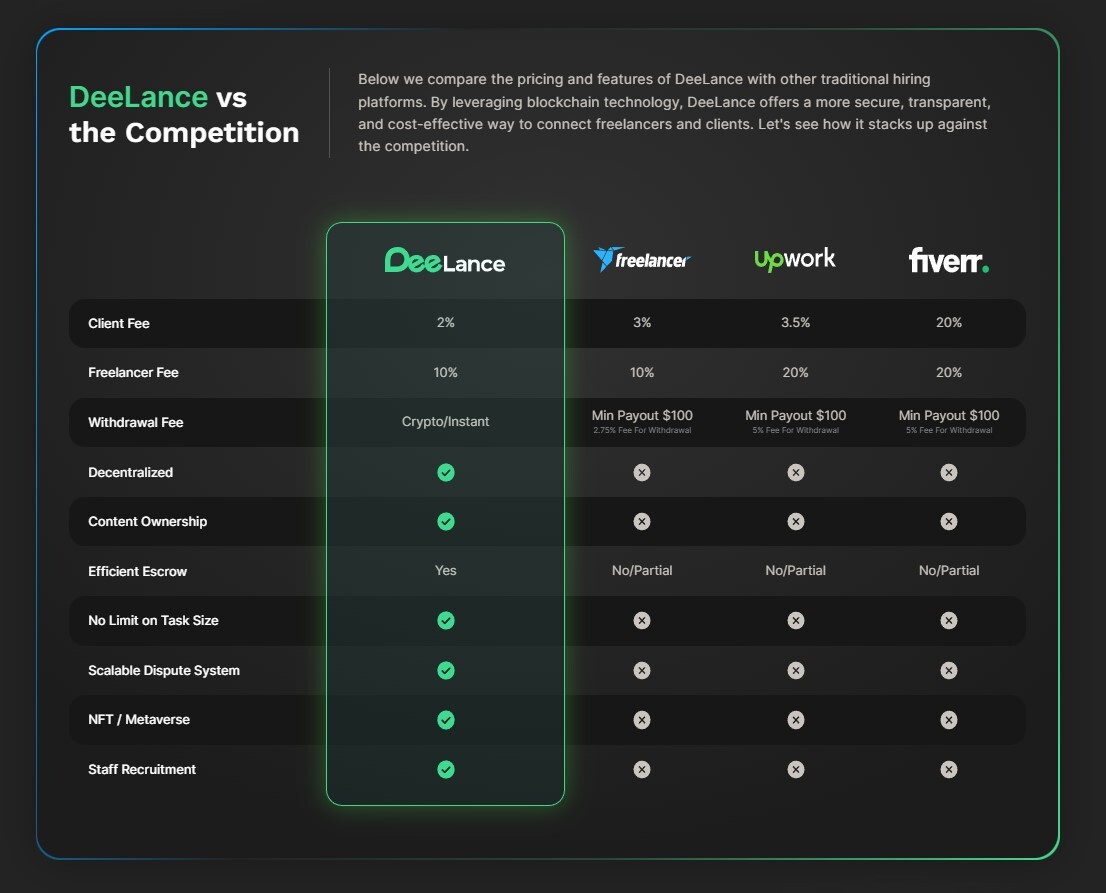Click DeeLance green checkmark in Decentralized row
The width and height of the screenshot is (1106, 893).
click(x=446, y=473)
